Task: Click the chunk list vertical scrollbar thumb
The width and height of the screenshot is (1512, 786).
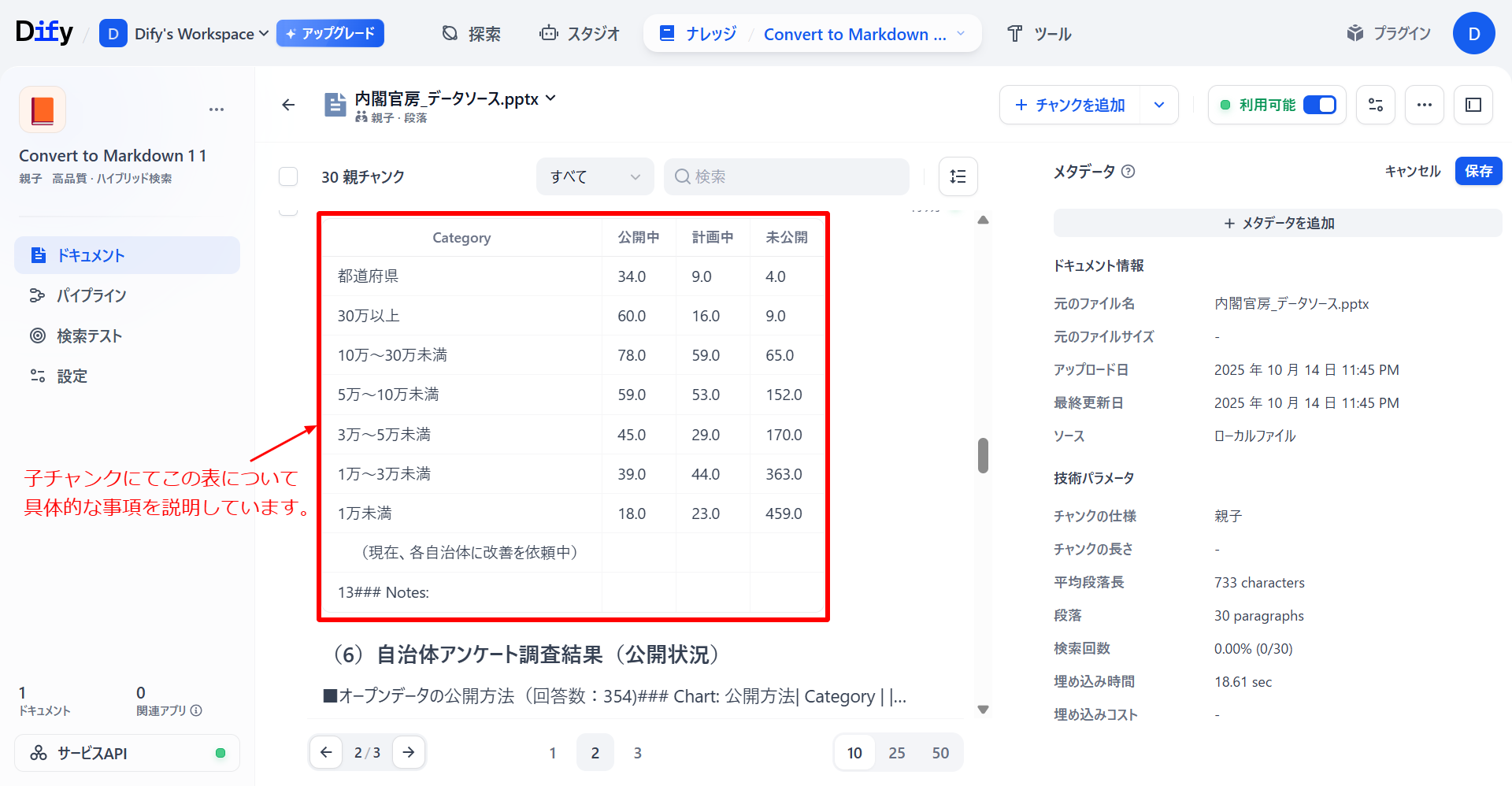Action: [983, 456]
